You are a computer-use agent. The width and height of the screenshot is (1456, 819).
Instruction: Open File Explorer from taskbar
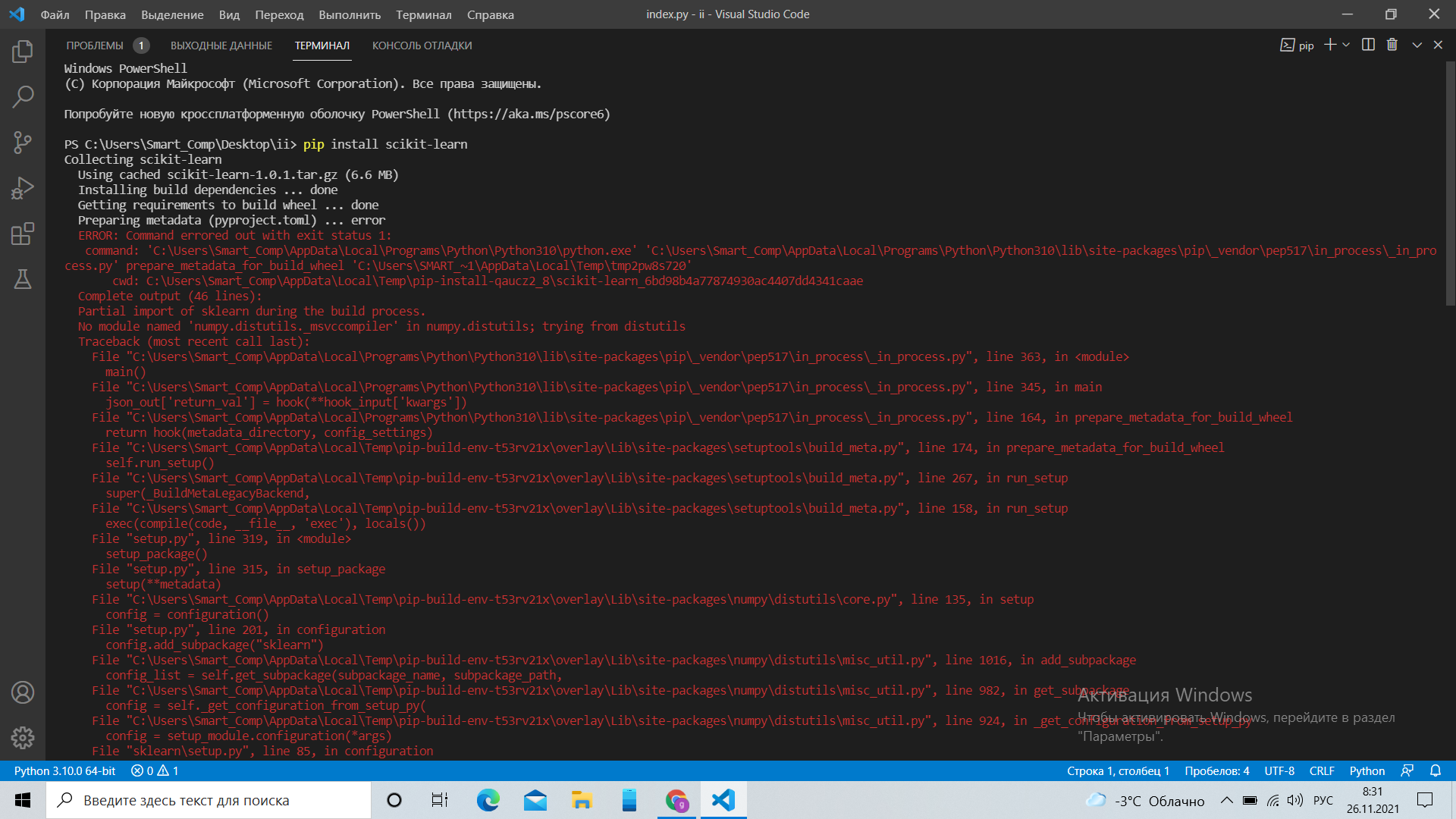coord(582,800)
